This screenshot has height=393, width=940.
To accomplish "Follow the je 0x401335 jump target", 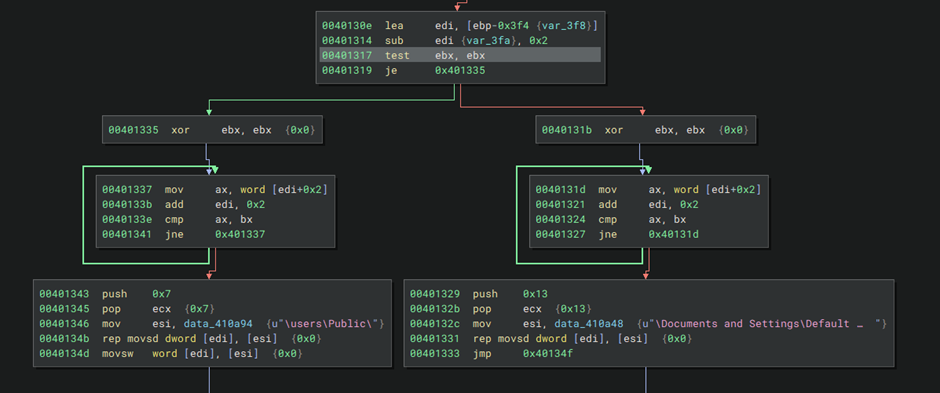I will pos(460,70).
